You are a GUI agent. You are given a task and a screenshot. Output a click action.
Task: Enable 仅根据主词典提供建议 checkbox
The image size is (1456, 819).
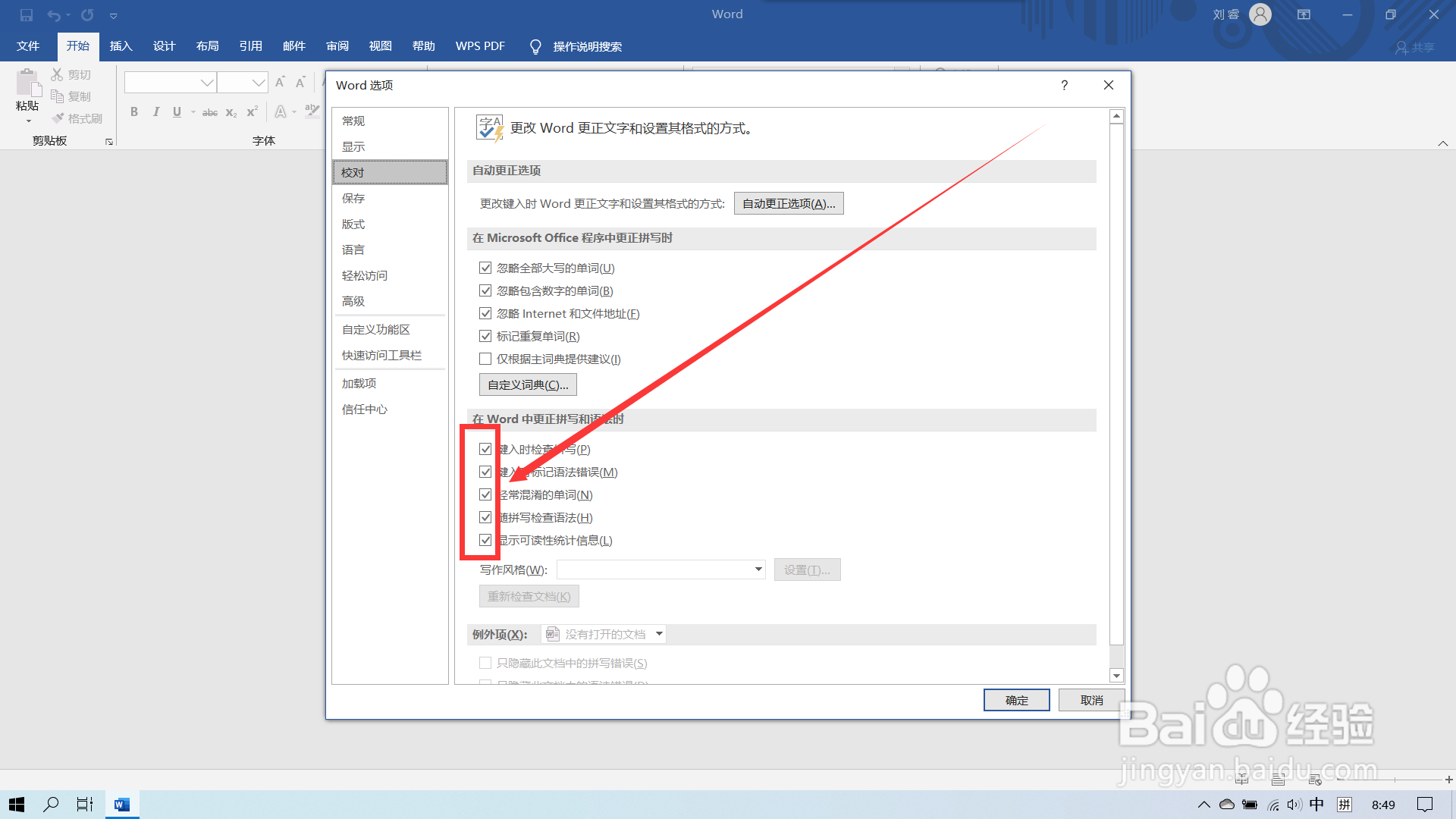click(485, 359)
